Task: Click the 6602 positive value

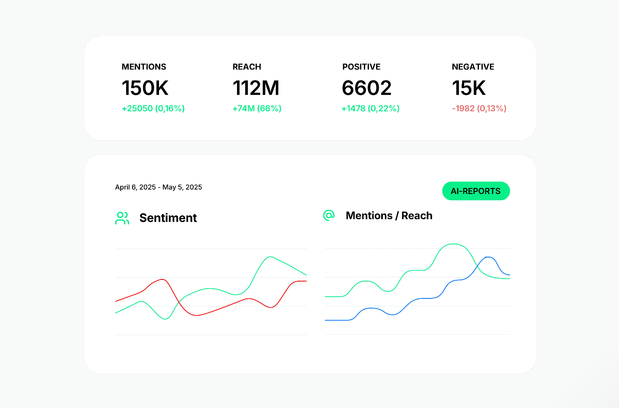Action: click(367, 88)
